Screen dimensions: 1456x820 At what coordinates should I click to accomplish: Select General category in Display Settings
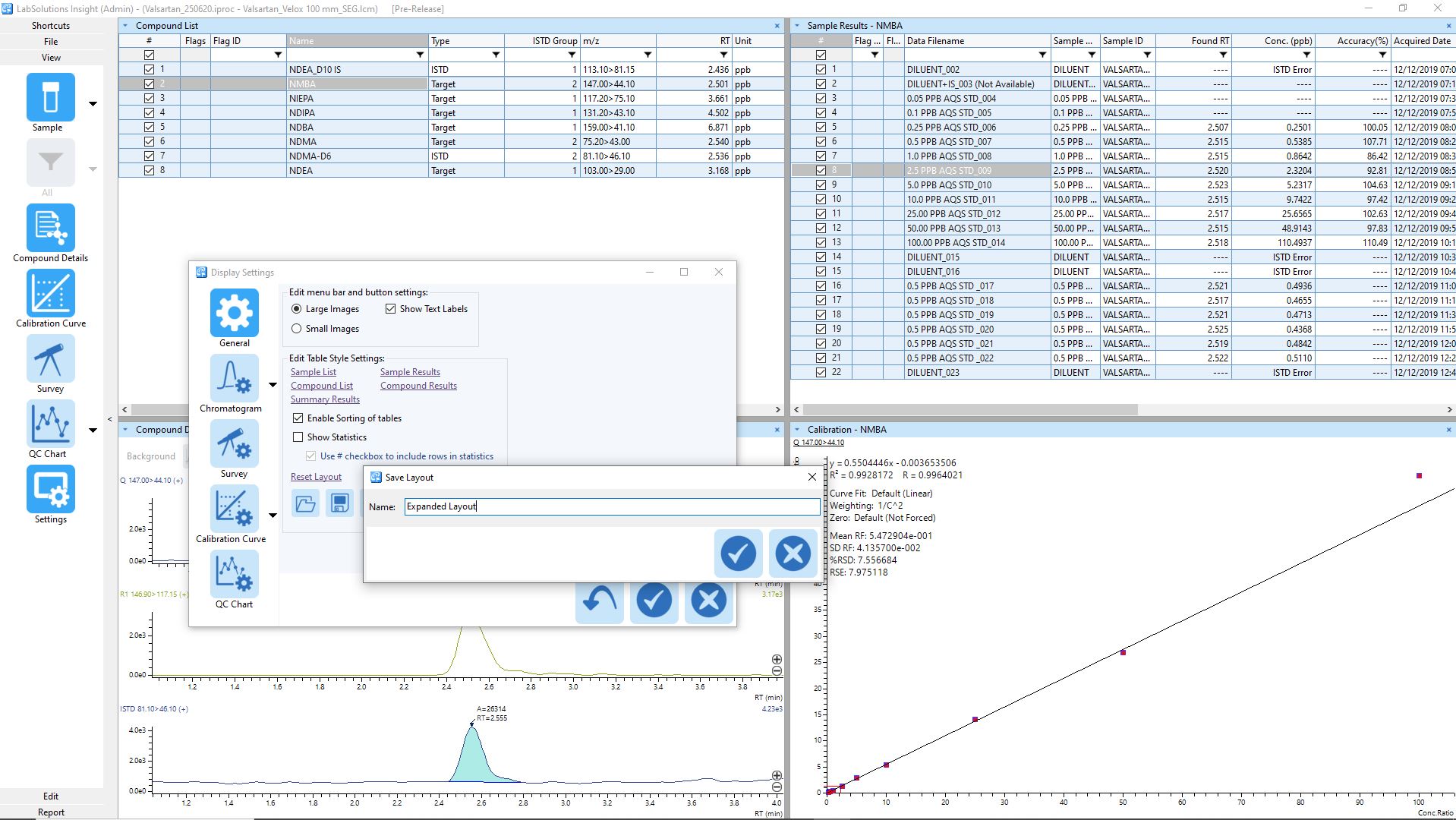pos(235,313)
